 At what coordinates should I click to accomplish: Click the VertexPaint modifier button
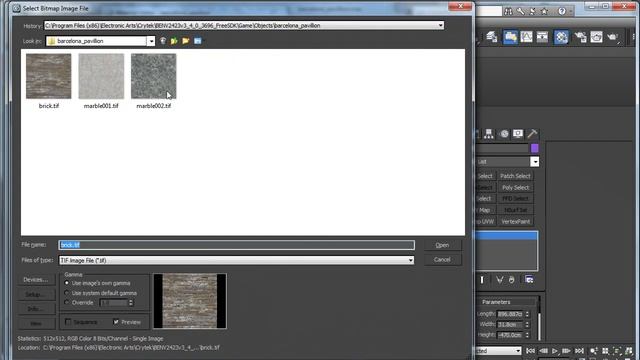tap(515, 221)
